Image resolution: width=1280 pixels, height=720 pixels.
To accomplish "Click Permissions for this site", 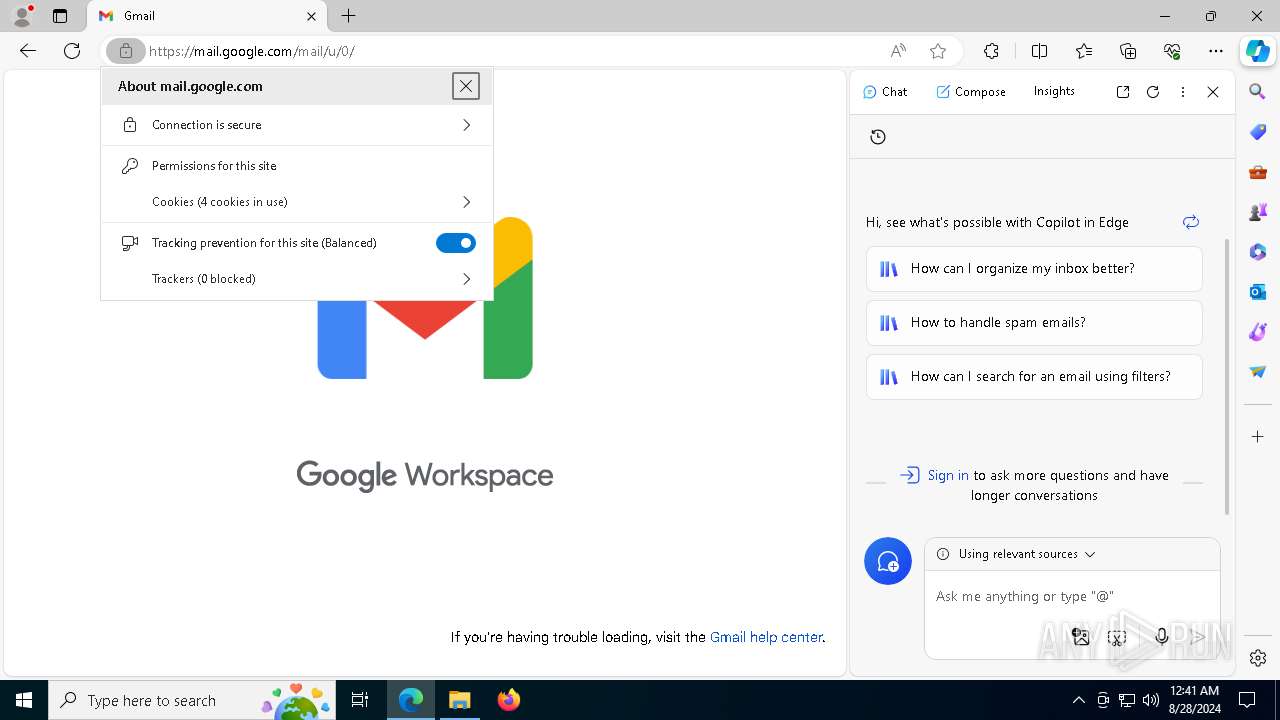I will 214,166.
